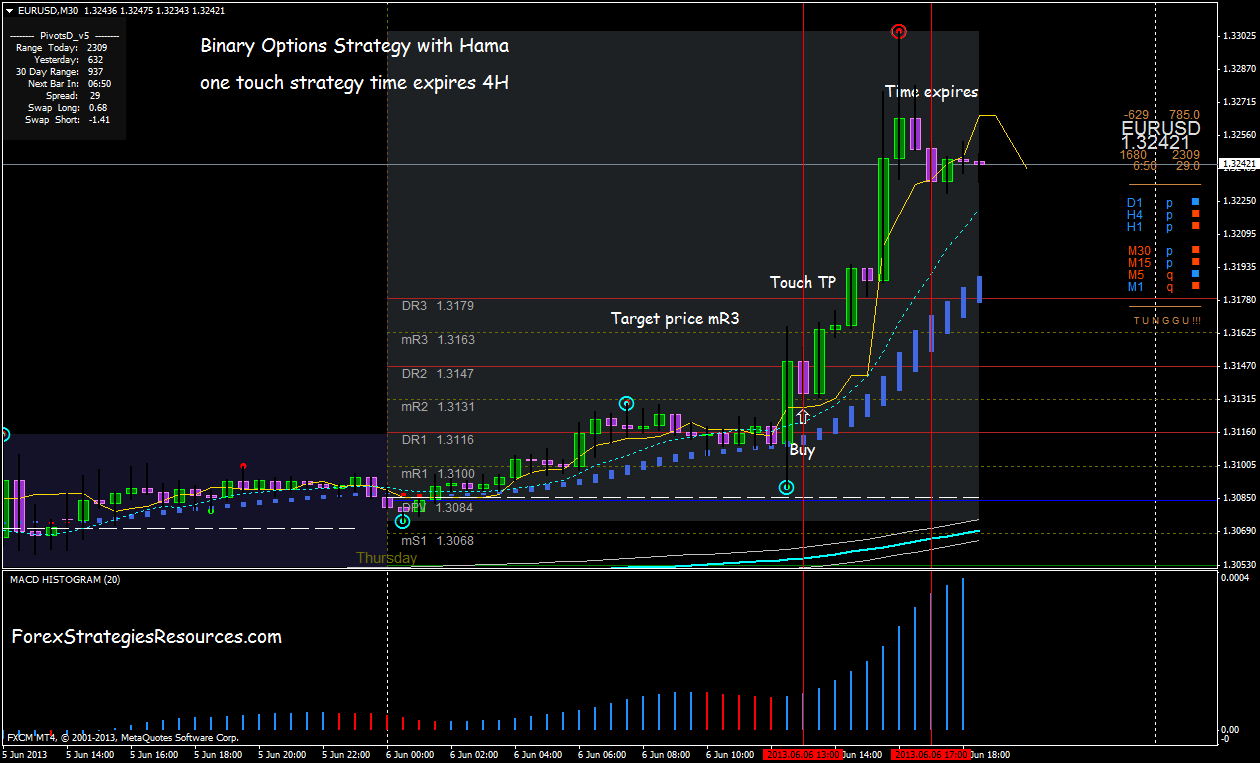
Task: Click the 'one touch strategy time expires 4H' text
Action: click(354, 83)
